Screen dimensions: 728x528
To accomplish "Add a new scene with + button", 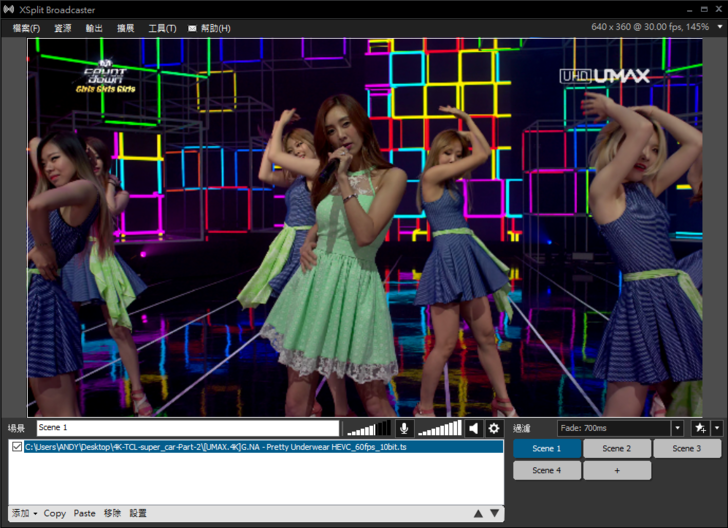I will click(x=617, y=470).
